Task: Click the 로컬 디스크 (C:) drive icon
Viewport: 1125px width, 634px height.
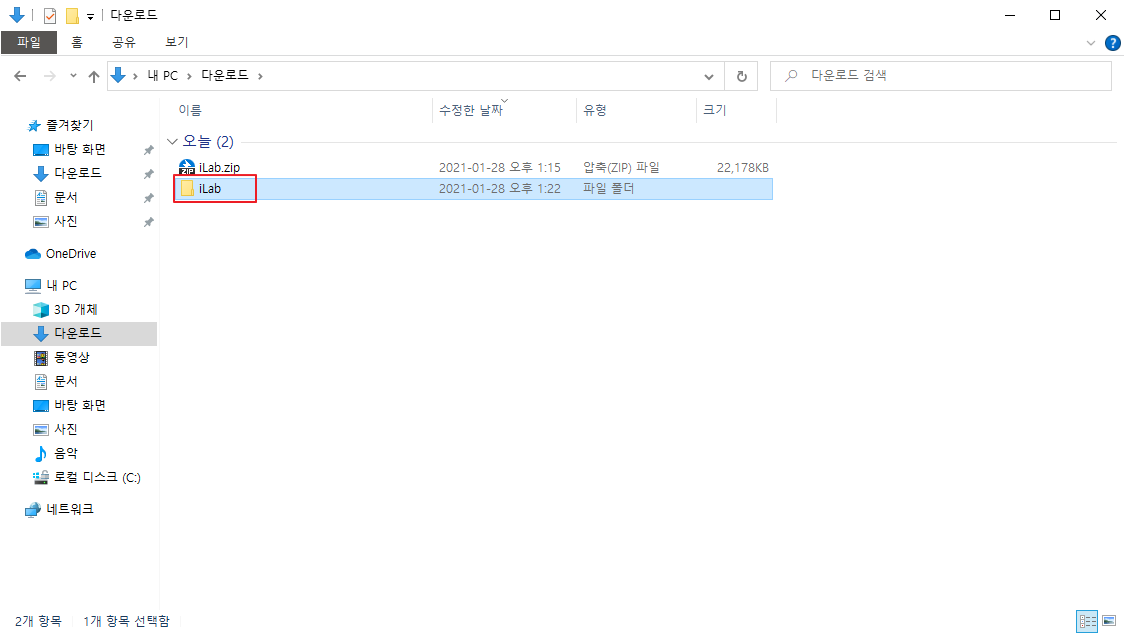Action: (x=41, y=478)
